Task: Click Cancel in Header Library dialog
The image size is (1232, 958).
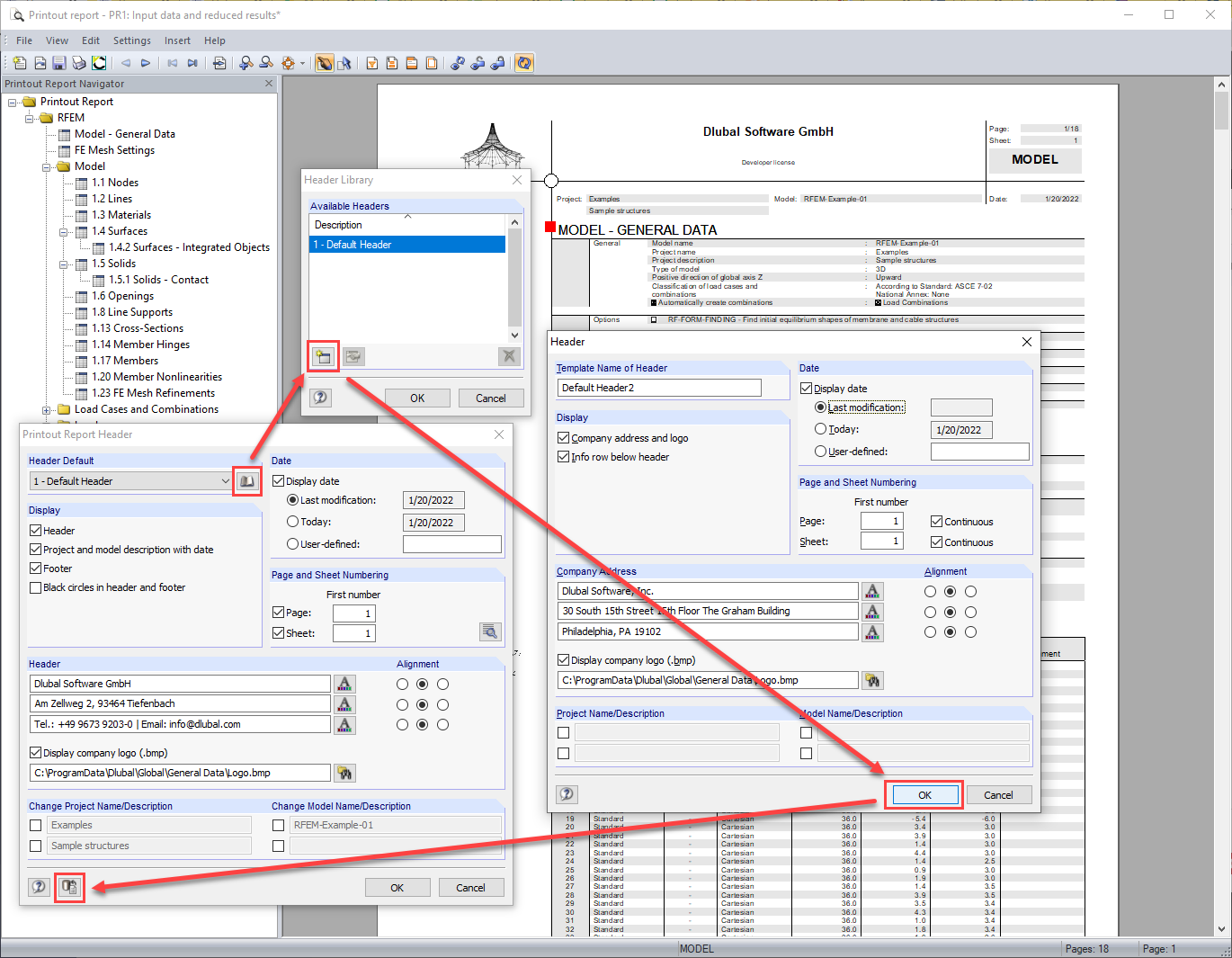Action: tap(491, 398)
